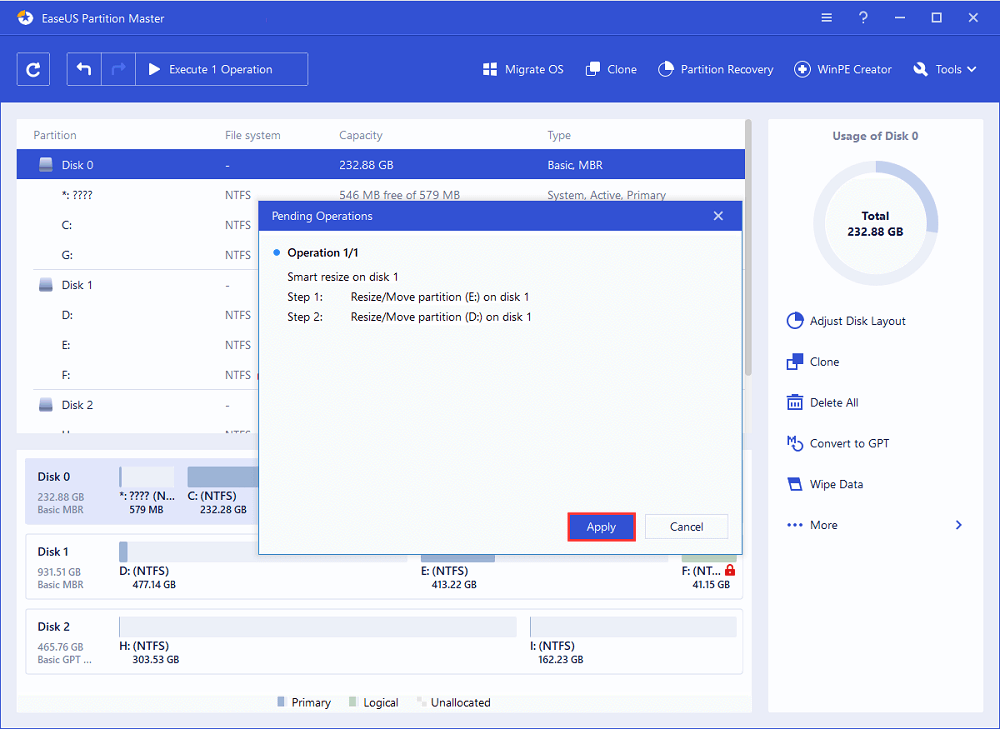Open Clone in top toolbar
This screenshot has height=729, width=1000.
tap(611, 70)
